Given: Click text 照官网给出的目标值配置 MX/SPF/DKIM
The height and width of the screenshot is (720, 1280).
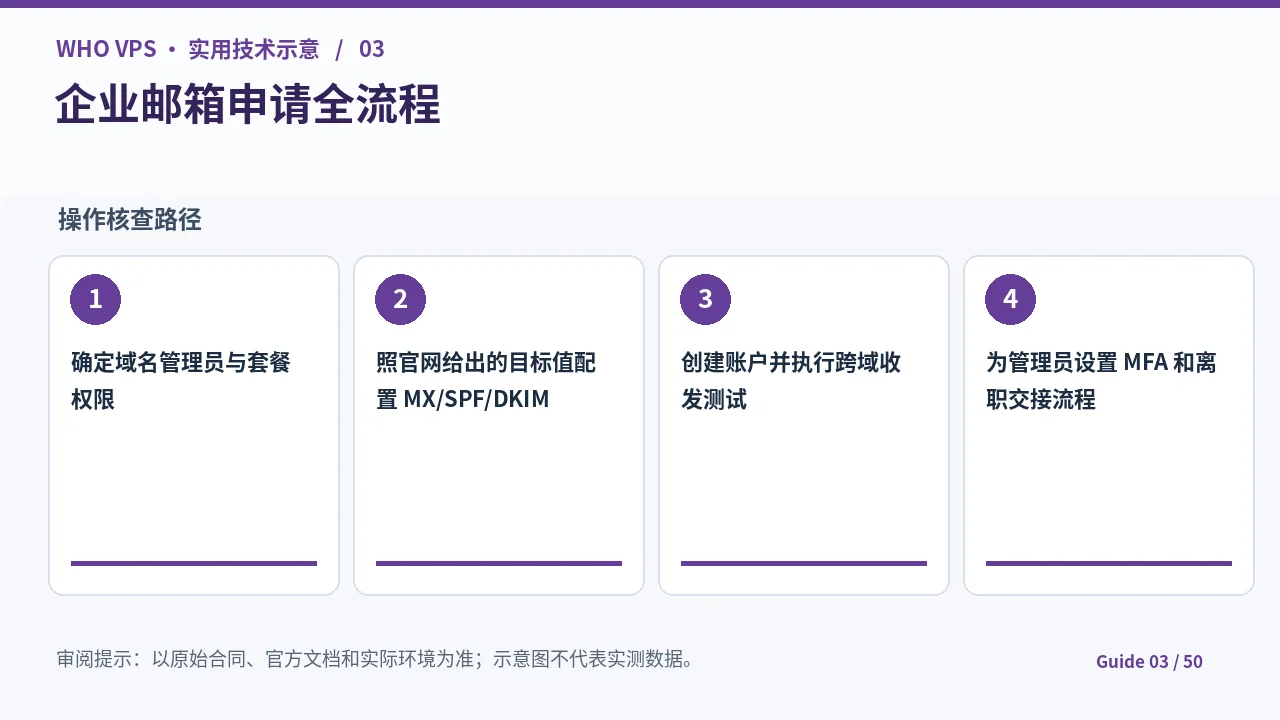Looking at the screenshot, I should (x=486, y=380).
